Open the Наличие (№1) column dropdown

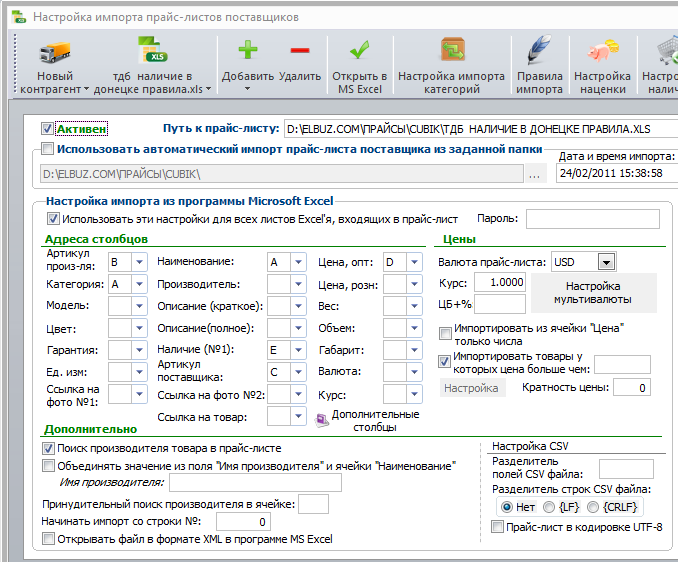pos(298,350)
